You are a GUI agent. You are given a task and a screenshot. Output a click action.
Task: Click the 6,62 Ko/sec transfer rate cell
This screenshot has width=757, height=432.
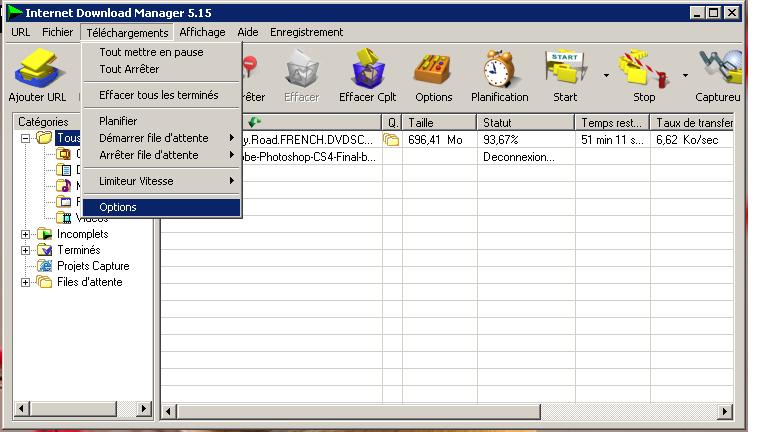692,140
